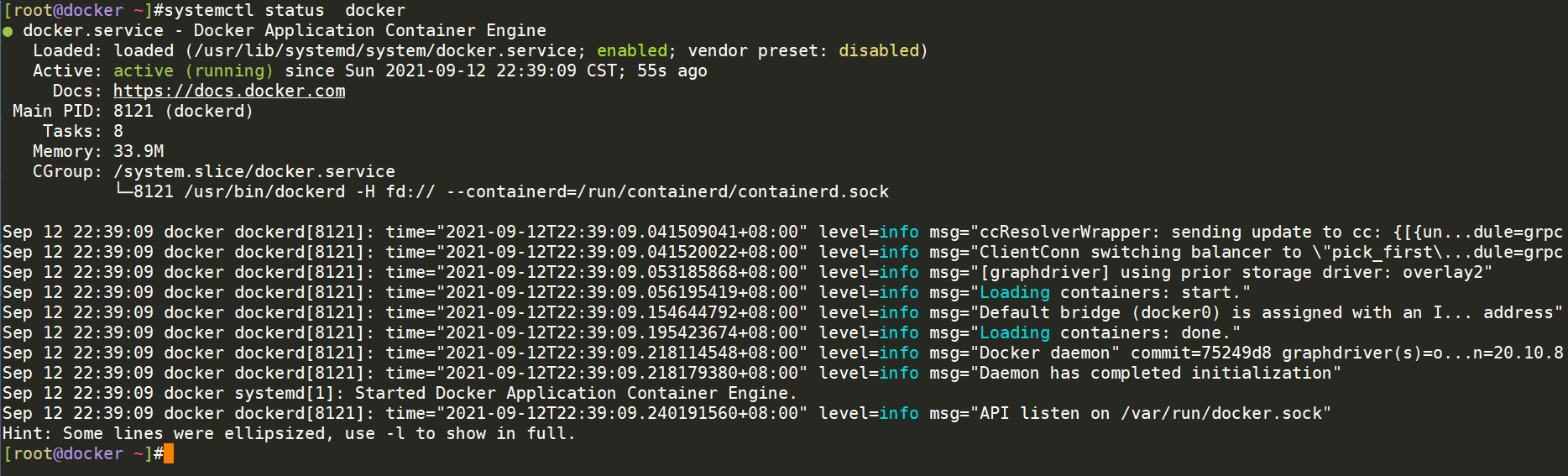Click the Memory value 33.9M

tap(139, 151)
